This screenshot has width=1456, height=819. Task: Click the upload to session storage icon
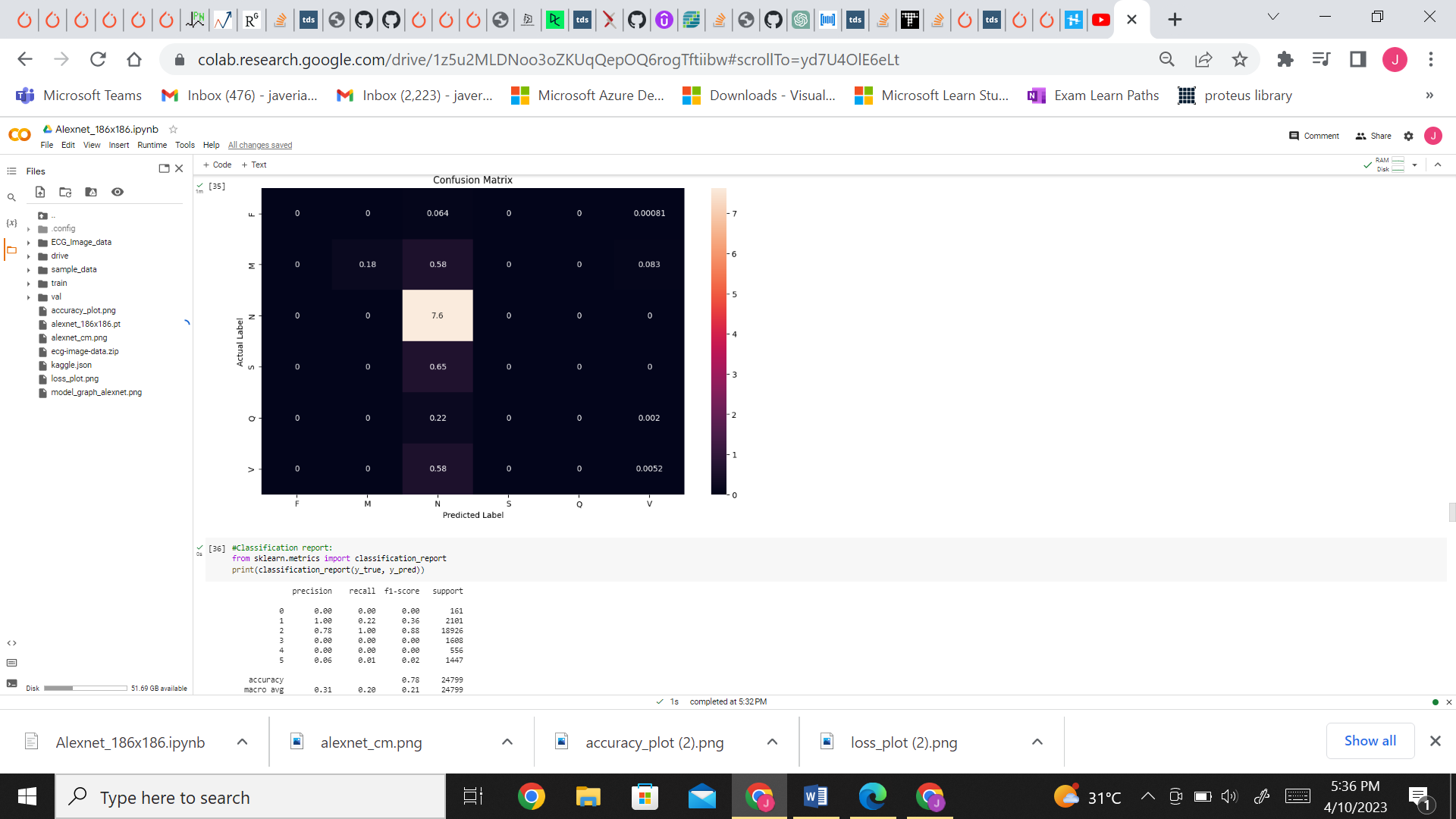[x=40, y=192]
